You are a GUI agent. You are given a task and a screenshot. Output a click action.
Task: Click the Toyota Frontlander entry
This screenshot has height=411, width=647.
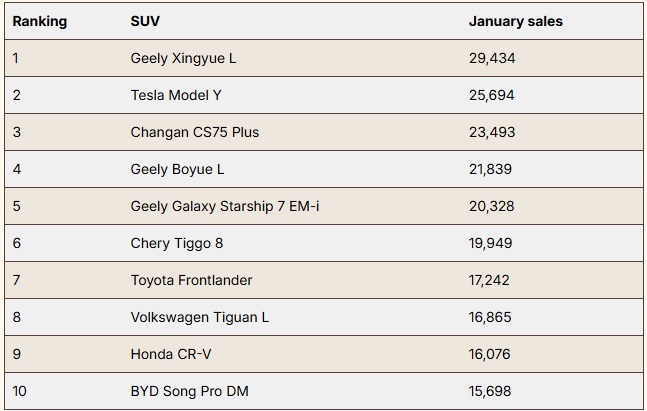coord(191,280)
